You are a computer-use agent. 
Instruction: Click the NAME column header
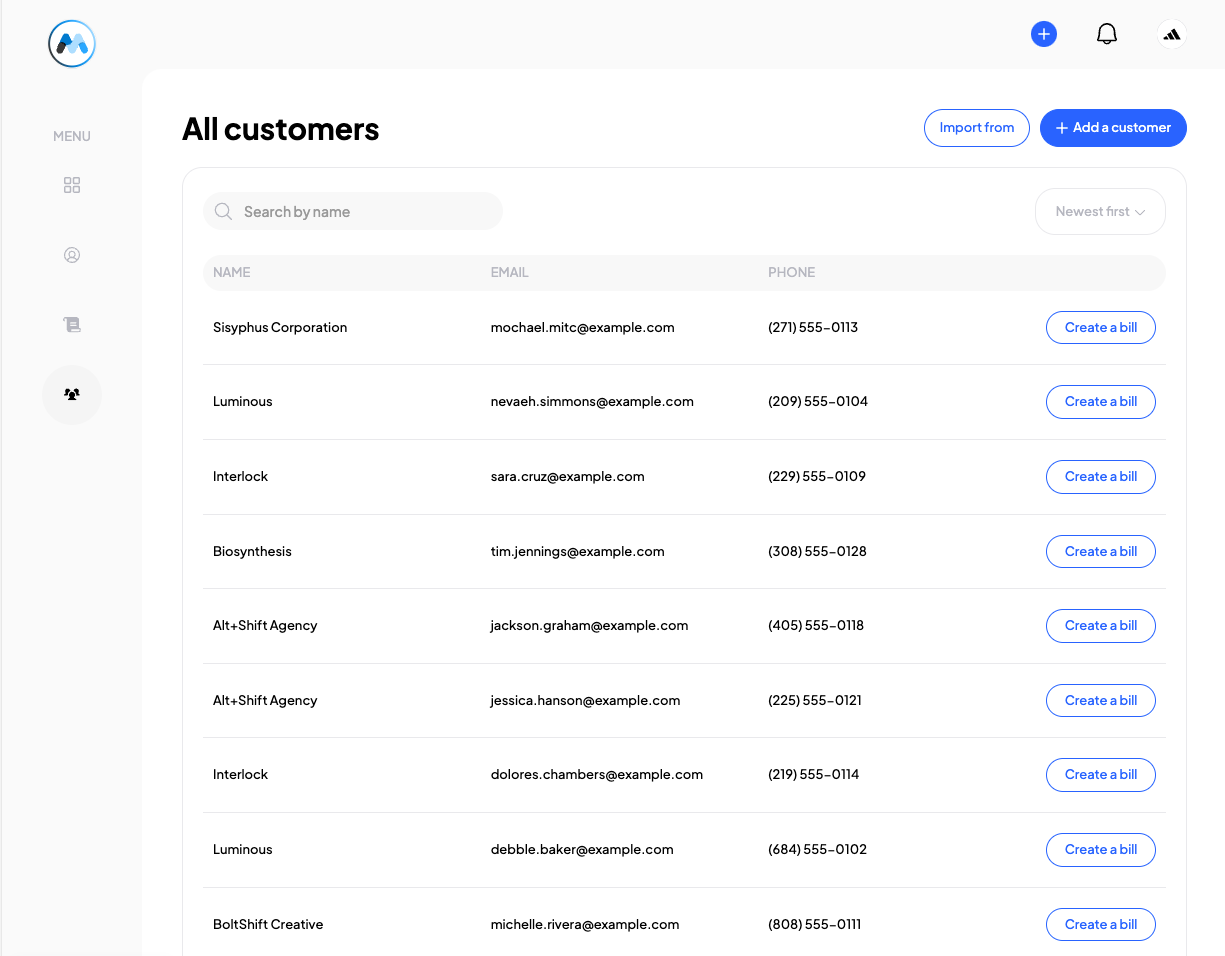coord(232,272)
